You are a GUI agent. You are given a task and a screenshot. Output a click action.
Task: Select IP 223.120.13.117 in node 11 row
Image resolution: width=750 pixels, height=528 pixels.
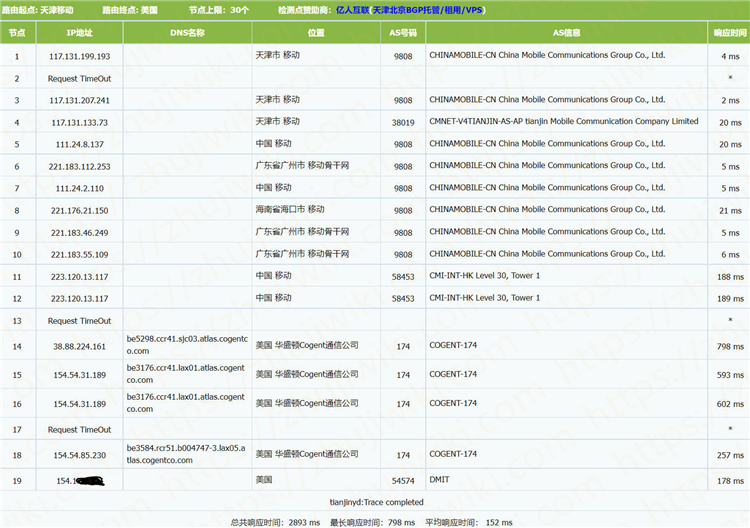79,277
